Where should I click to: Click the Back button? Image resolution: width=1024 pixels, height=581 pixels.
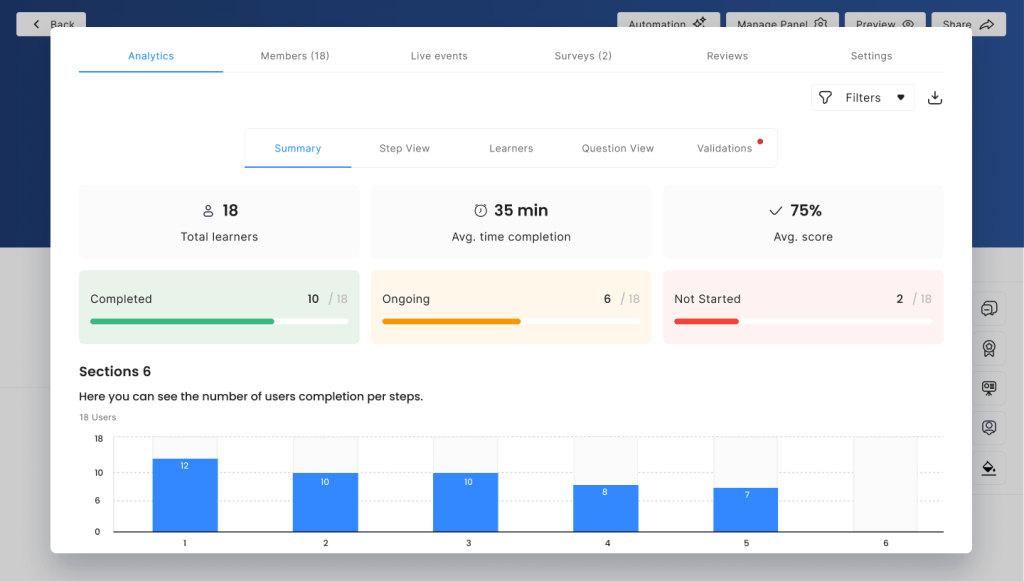click(x=52, y=22)
